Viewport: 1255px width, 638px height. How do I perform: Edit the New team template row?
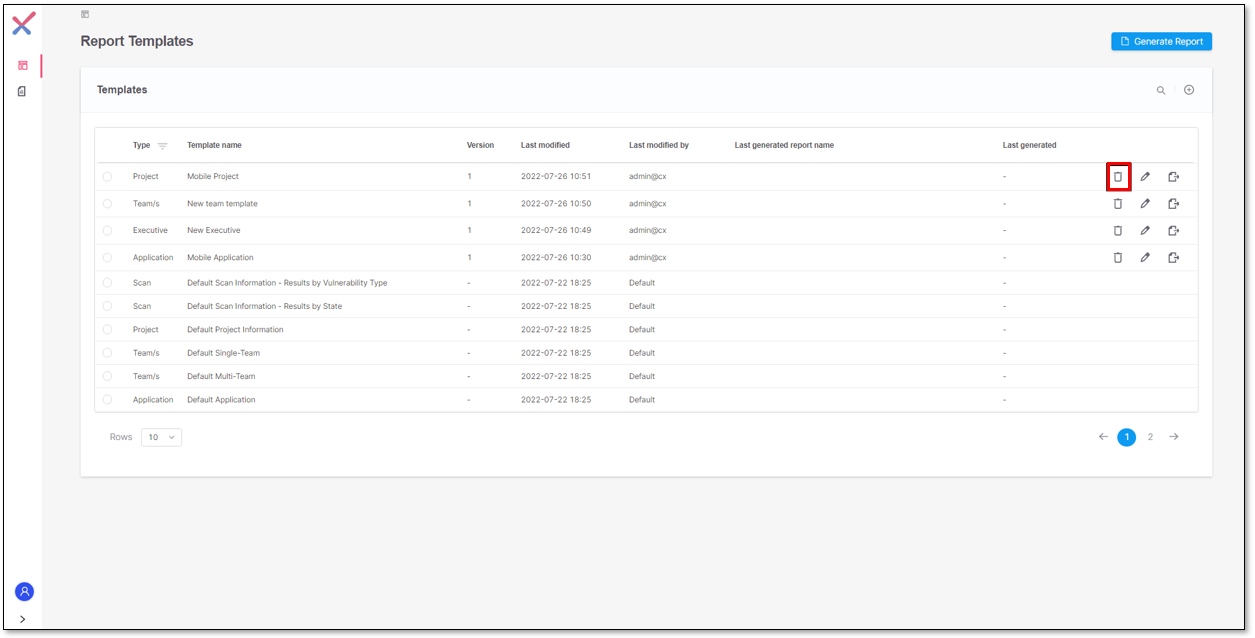pyautogui.click(x=1145, y=204)
